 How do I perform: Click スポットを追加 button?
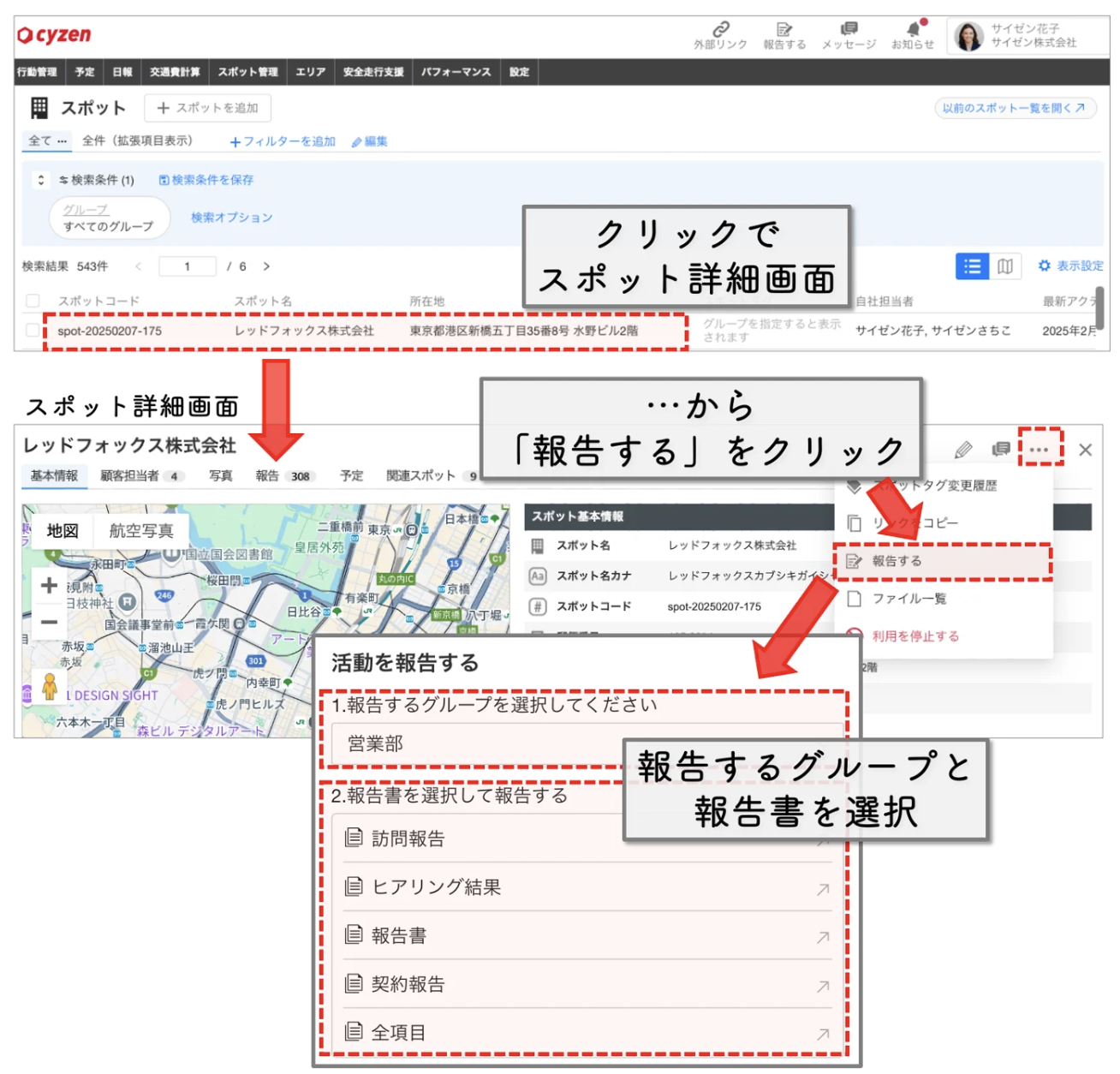[208, 108]
